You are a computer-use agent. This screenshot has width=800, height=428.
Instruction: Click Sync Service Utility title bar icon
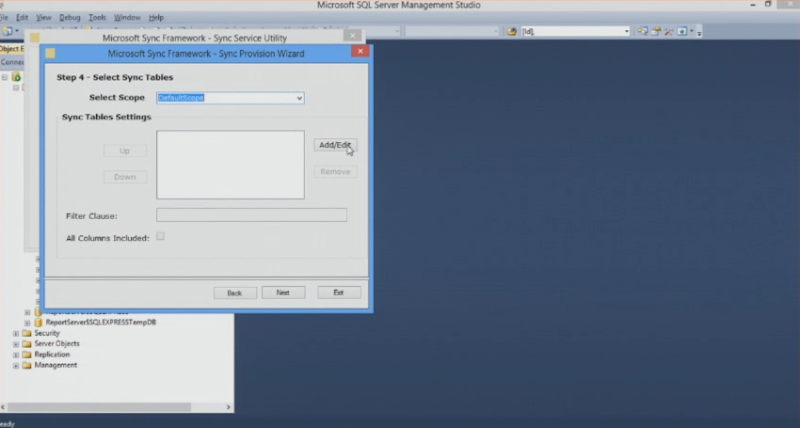pyautogui.click(x=34, y=38)
